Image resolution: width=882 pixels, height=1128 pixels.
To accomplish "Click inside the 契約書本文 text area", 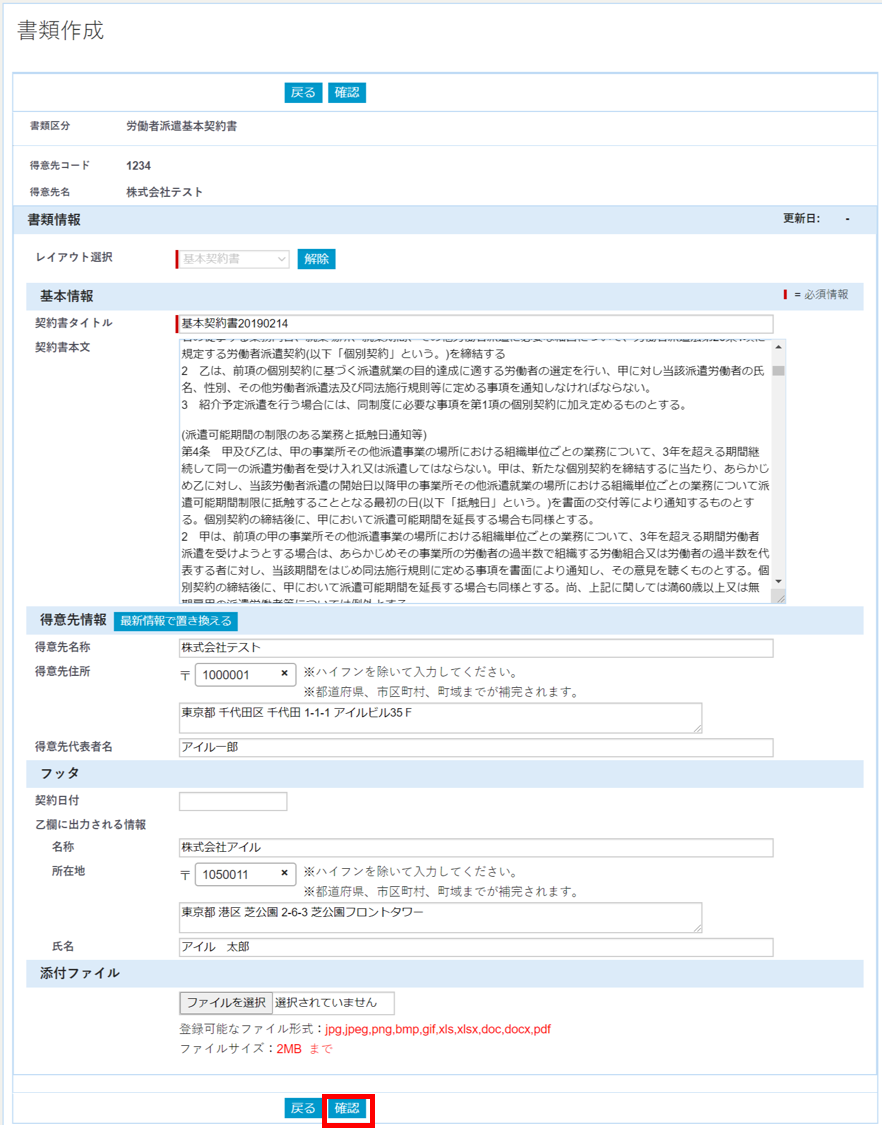I will pyautogui.click(x=476, y=471).
